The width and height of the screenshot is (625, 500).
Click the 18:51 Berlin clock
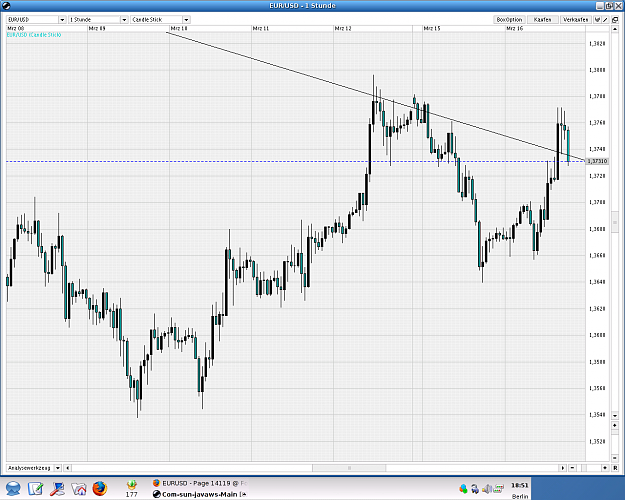point(519,490)
